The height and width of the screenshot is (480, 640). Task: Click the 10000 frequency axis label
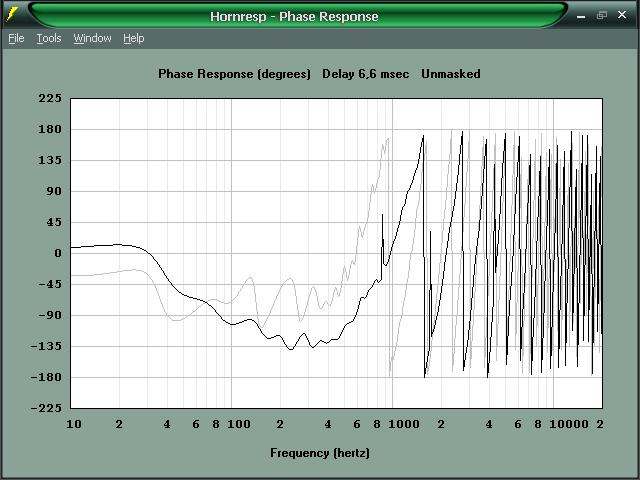pos(569,424)
